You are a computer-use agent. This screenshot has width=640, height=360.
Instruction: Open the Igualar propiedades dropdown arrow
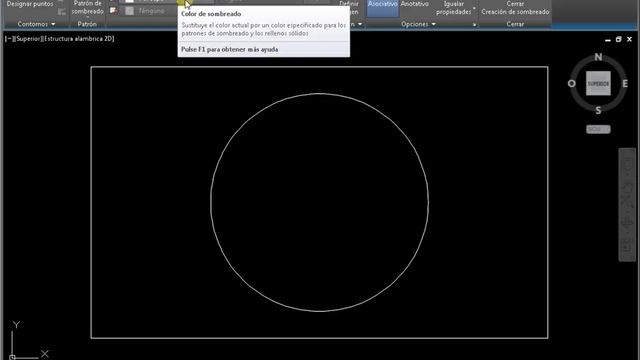(x=474, y=8)
